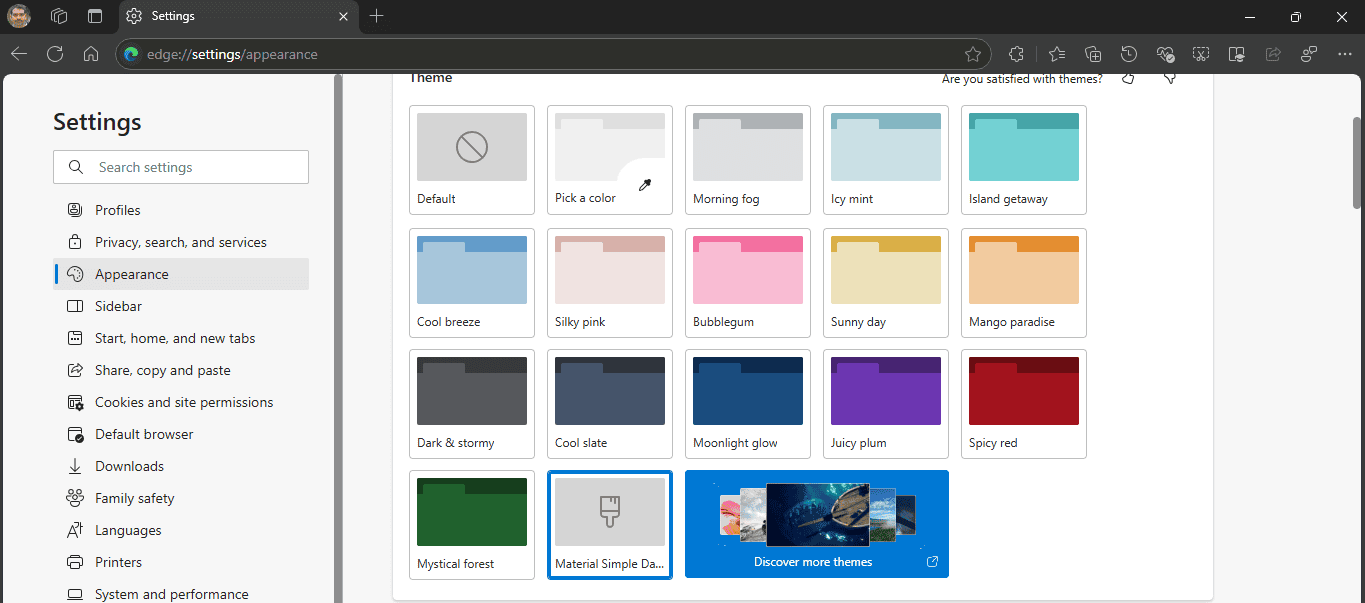Open Browser essentials heart icon
Viewport: 1365px width, 603px height.
pos(1165,54)
